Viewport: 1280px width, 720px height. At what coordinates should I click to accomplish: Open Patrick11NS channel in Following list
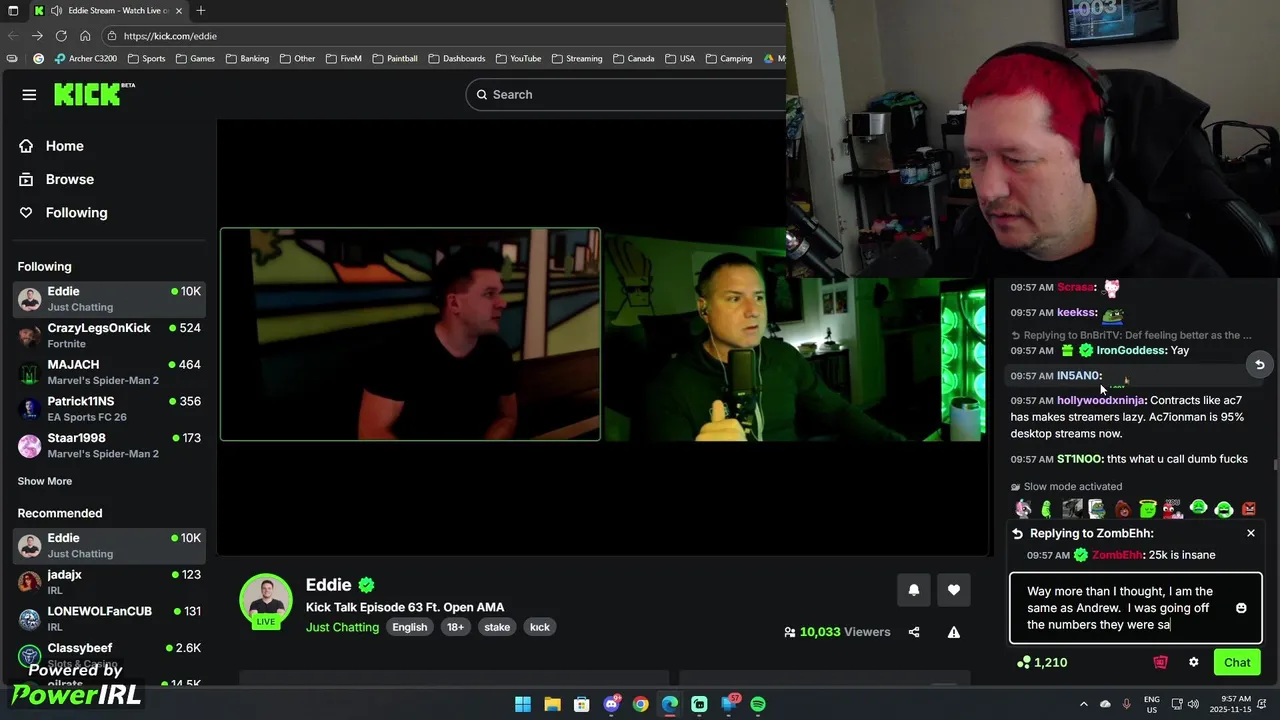(x=108, y=409)
